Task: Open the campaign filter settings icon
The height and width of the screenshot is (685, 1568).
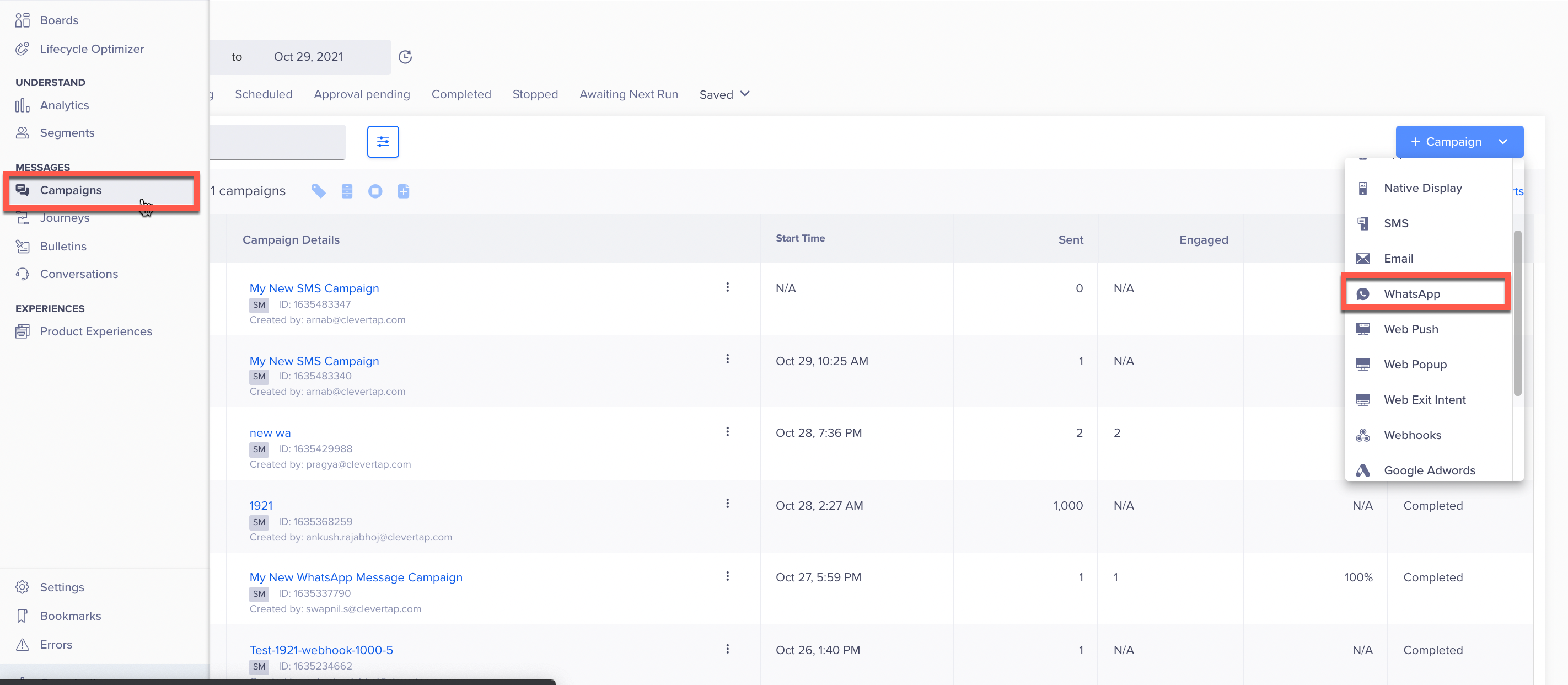Action: 383,142
